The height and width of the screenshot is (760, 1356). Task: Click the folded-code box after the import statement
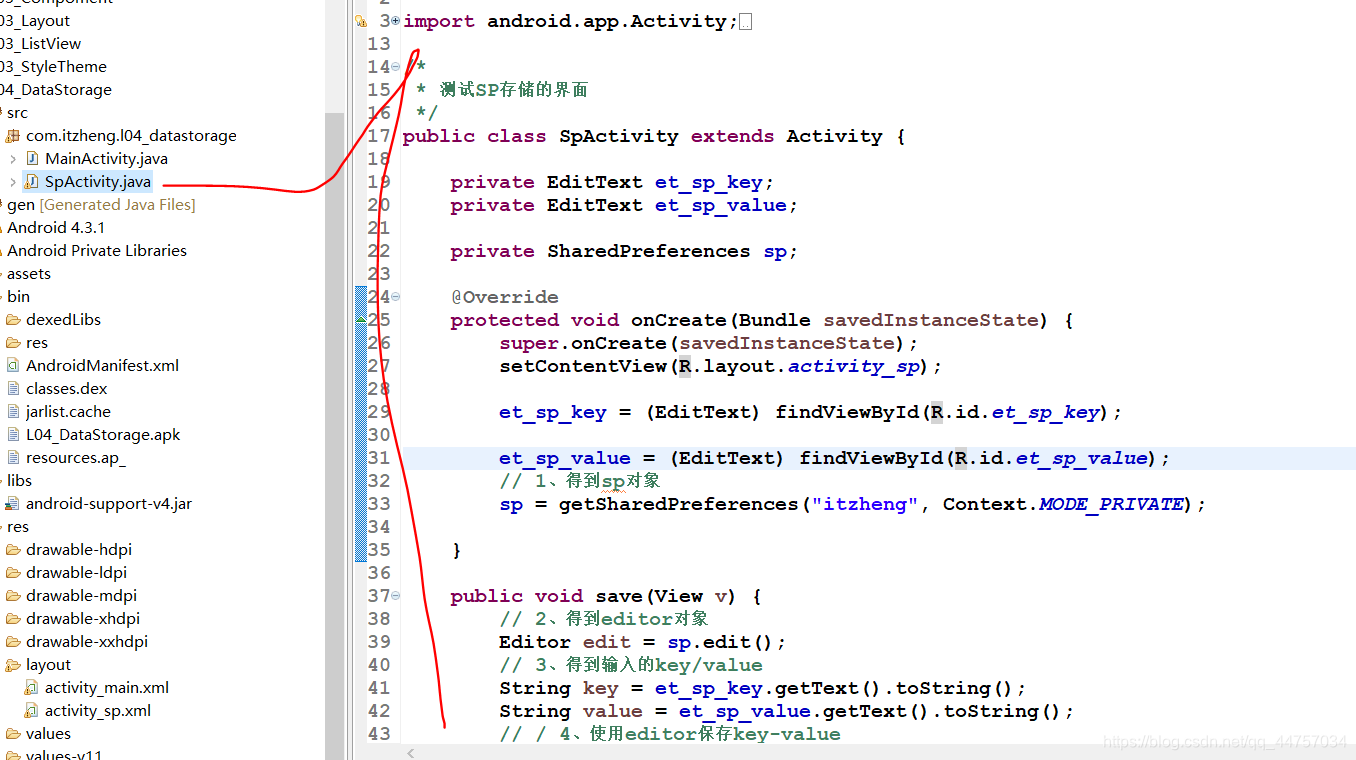tap(746, 22)
